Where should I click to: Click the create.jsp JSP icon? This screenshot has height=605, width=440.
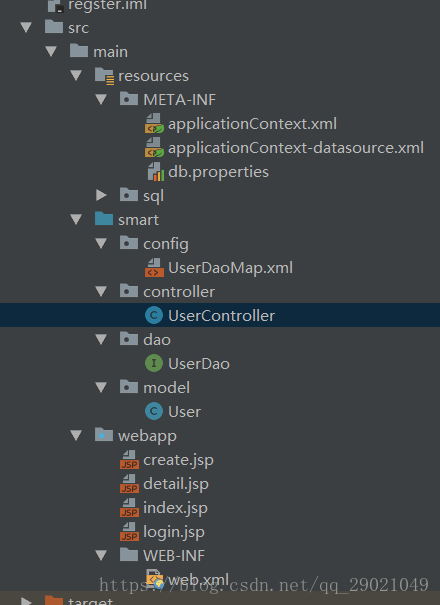(129, 460)
